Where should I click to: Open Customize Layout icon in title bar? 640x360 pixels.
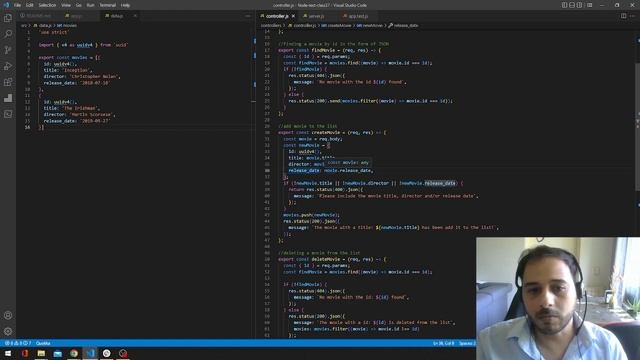click(x=589, y=5)
